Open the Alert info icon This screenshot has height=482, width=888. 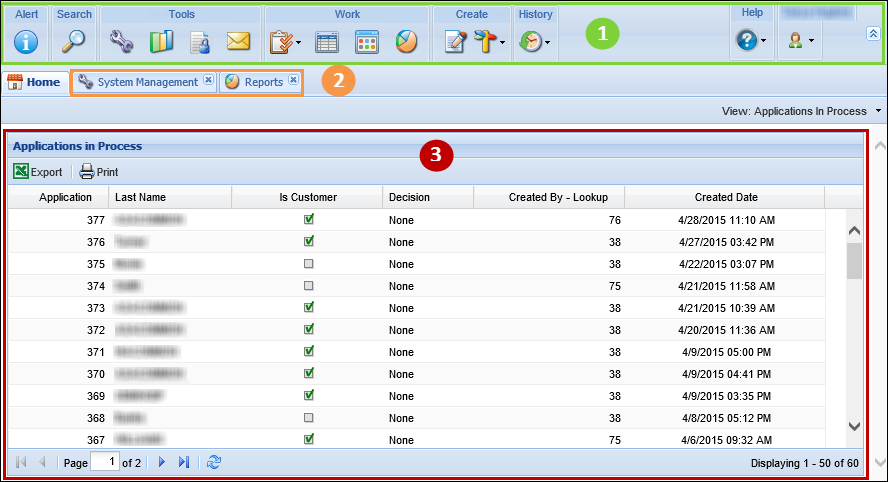[x=26, y=42]
